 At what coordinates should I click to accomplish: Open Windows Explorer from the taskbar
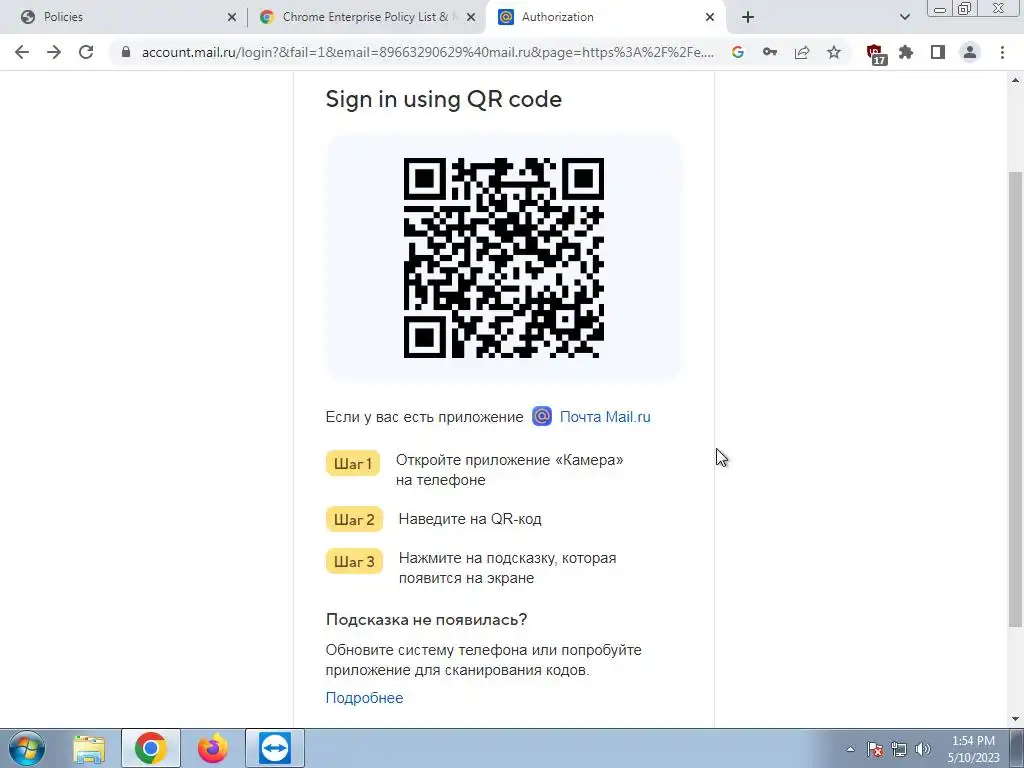click(x=89, y=748)
